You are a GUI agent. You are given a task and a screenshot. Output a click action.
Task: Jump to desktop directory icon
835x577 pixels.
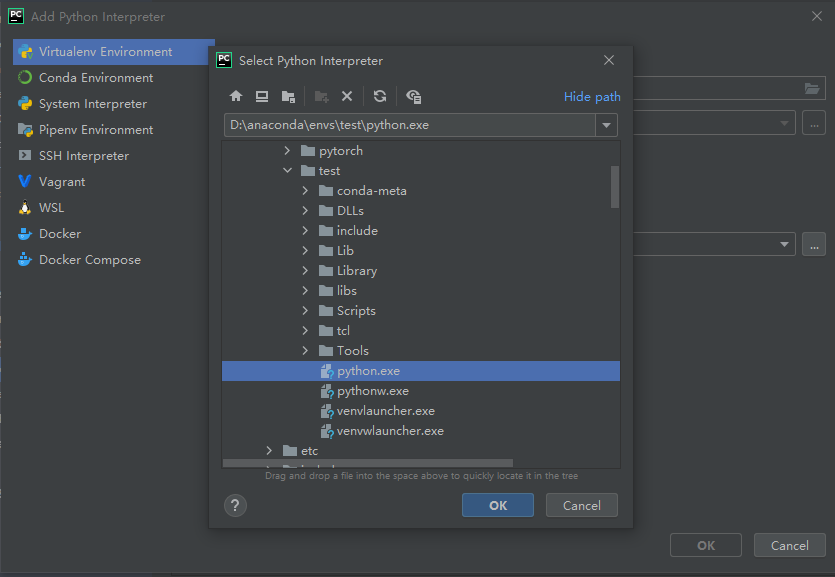tap(261, 96)
